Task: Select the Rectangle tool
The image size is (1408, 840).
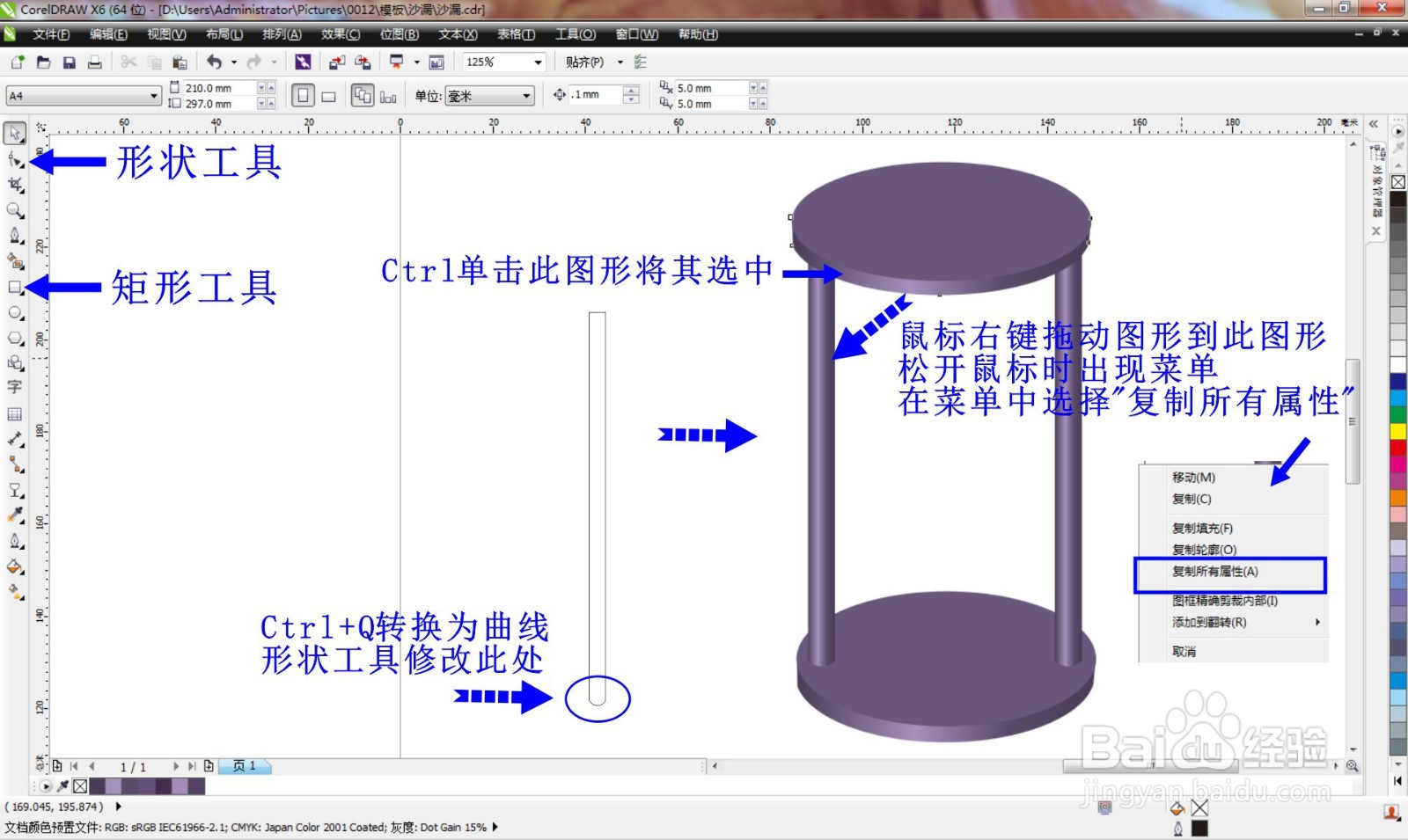Action: click(14, 286)
